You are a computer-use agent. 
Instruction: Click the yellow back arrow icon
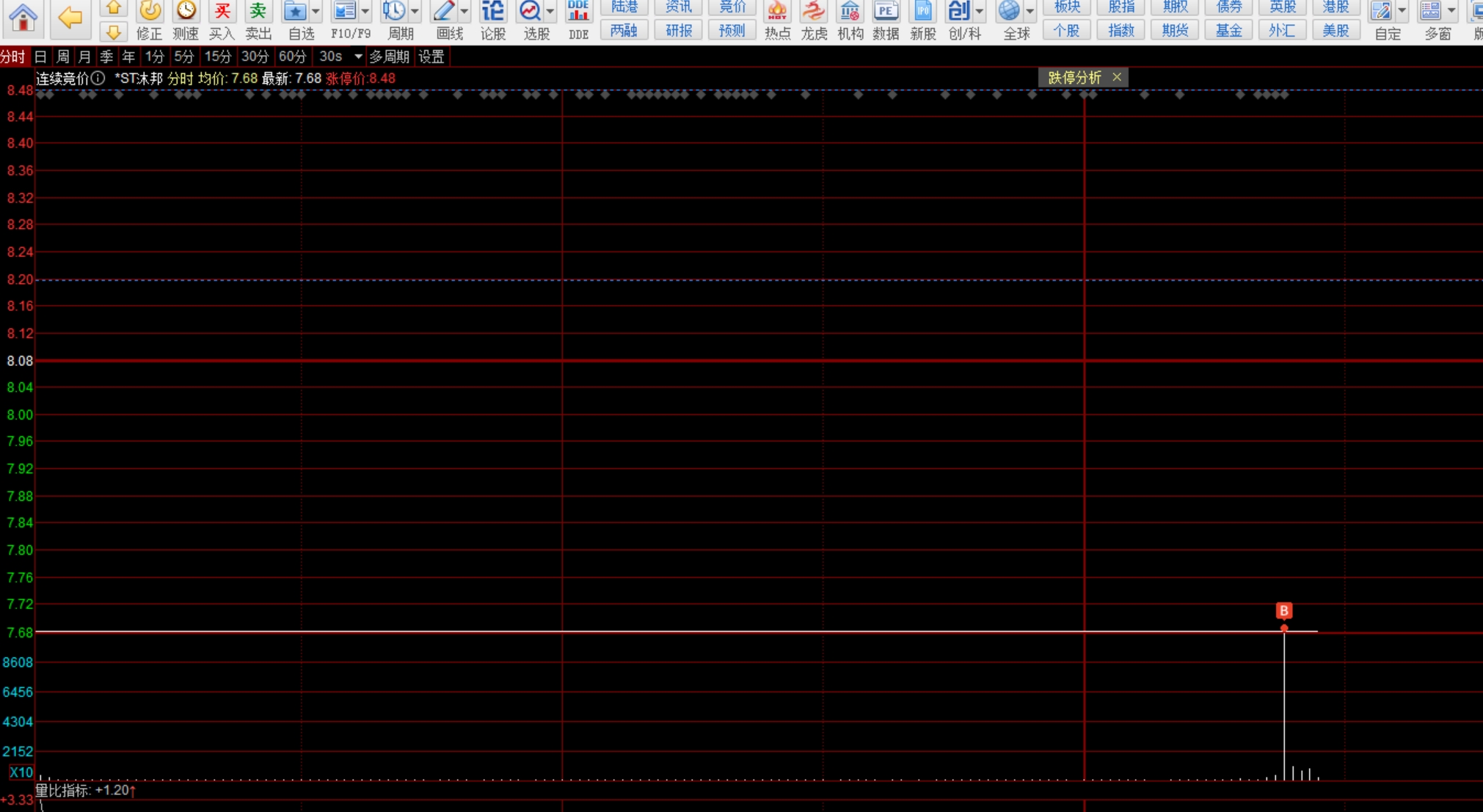pos(70,18)
